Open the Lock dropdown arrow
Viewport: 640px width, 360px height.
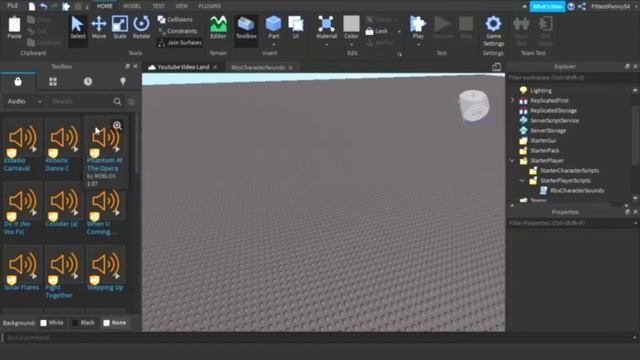pos(399,31)
